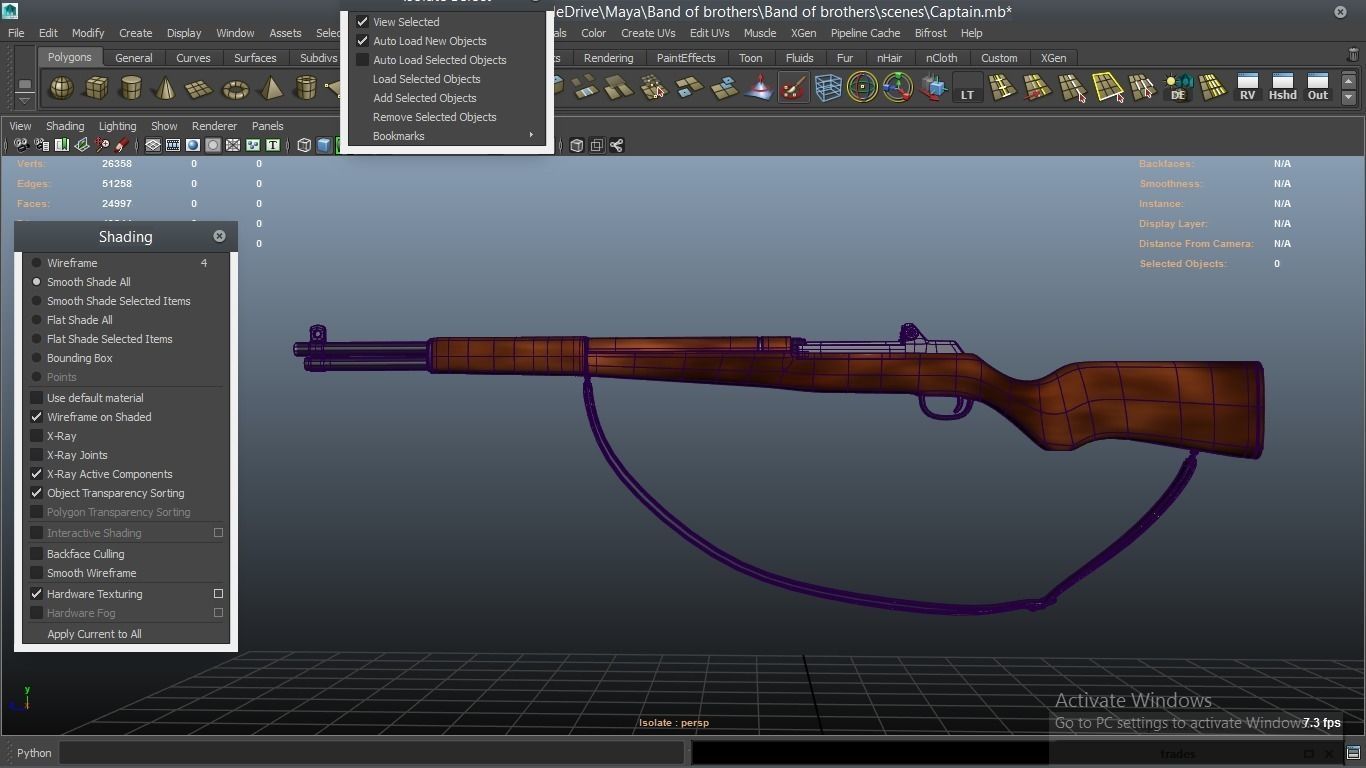Image resolution: width=1366 pixels, height=768 pixels.
Task: Open the Renderer panel menu
Action: [x=214, y=126]
